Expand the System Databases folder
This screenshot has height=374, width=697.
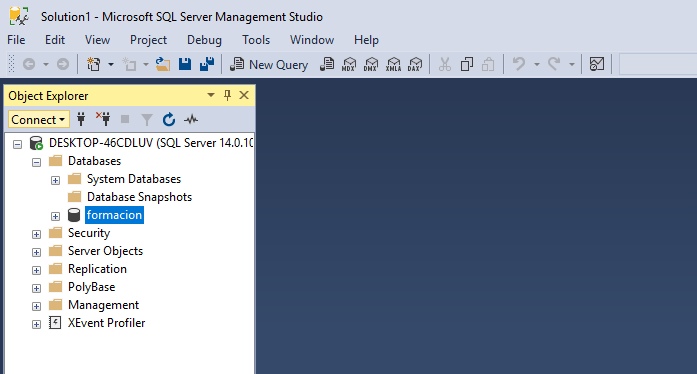(x=56, y=181)
